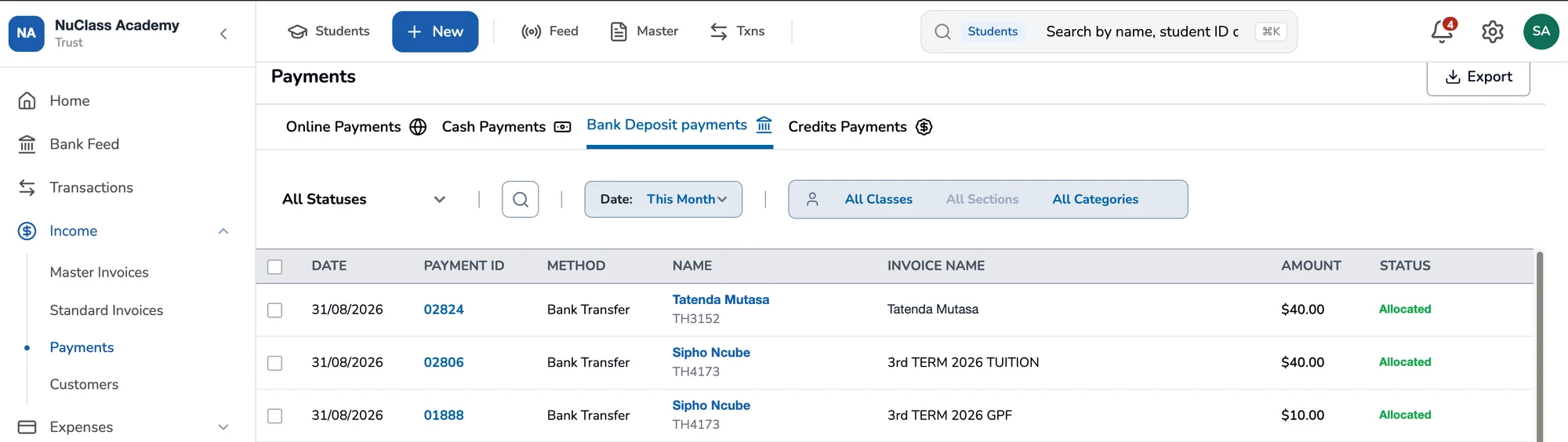Click the Txns swap-arrows icon
Viewport: 1568px width, 442px height.
tap(718, 31)
